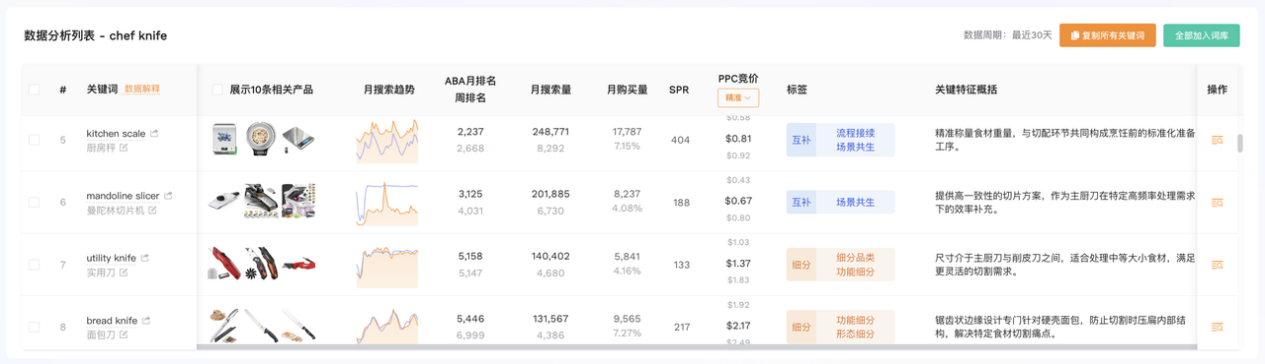Select the checkbox for row 7 utility knife
Image resolution: width=1265 pixels, height=364 pixels.
34,264
